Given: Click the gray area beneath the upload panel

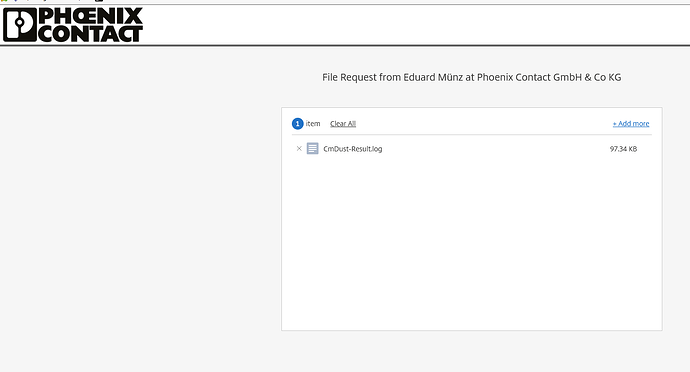Looking at the screenshot, I should click(x=472, y=351).
